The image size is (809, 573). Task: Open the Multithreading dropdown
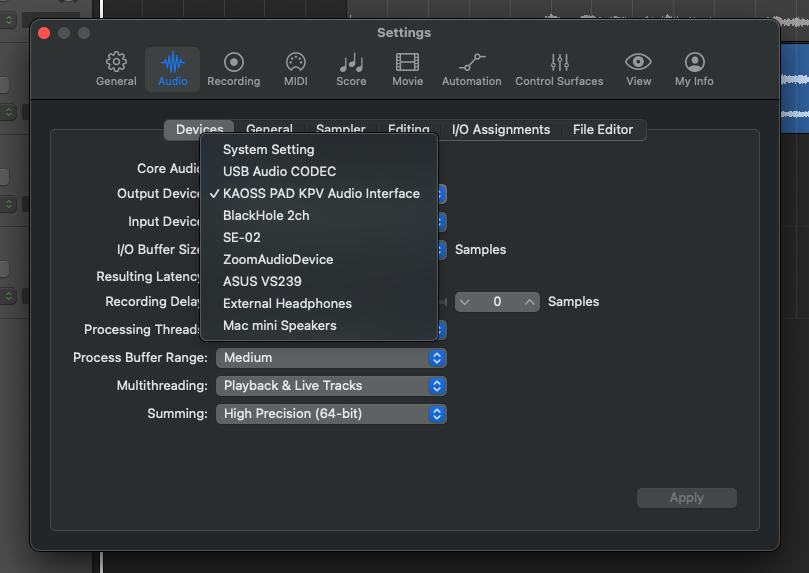pos(331,386)
